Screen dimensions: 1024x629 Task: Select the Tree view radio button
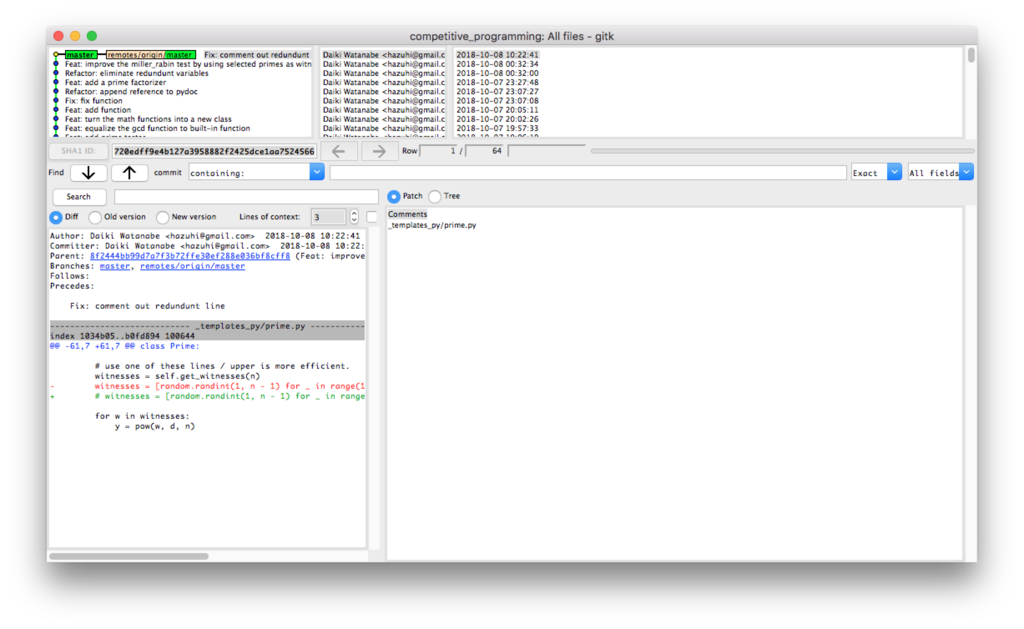pos(435,196)
